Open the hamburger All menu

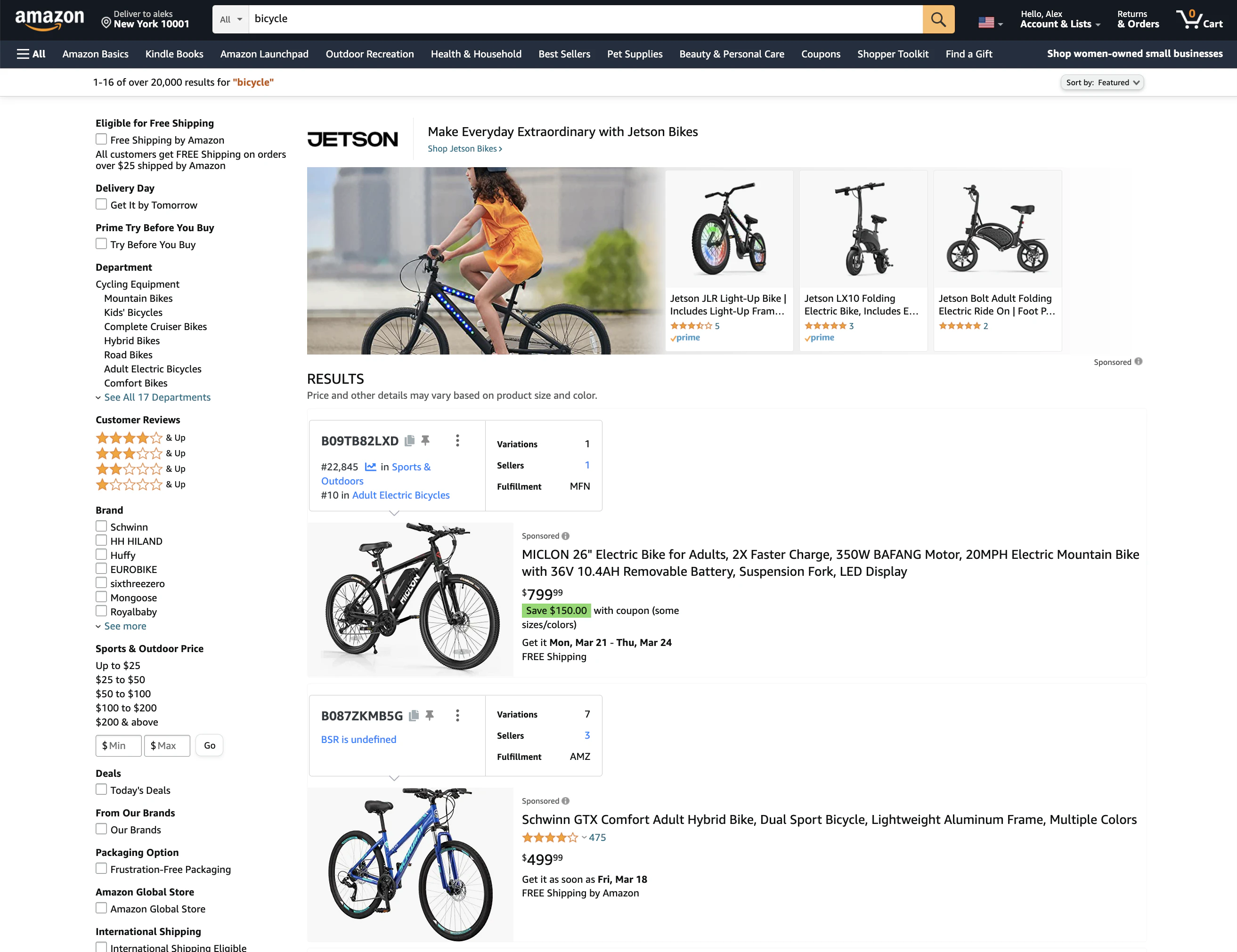click(x=31, y=54)
